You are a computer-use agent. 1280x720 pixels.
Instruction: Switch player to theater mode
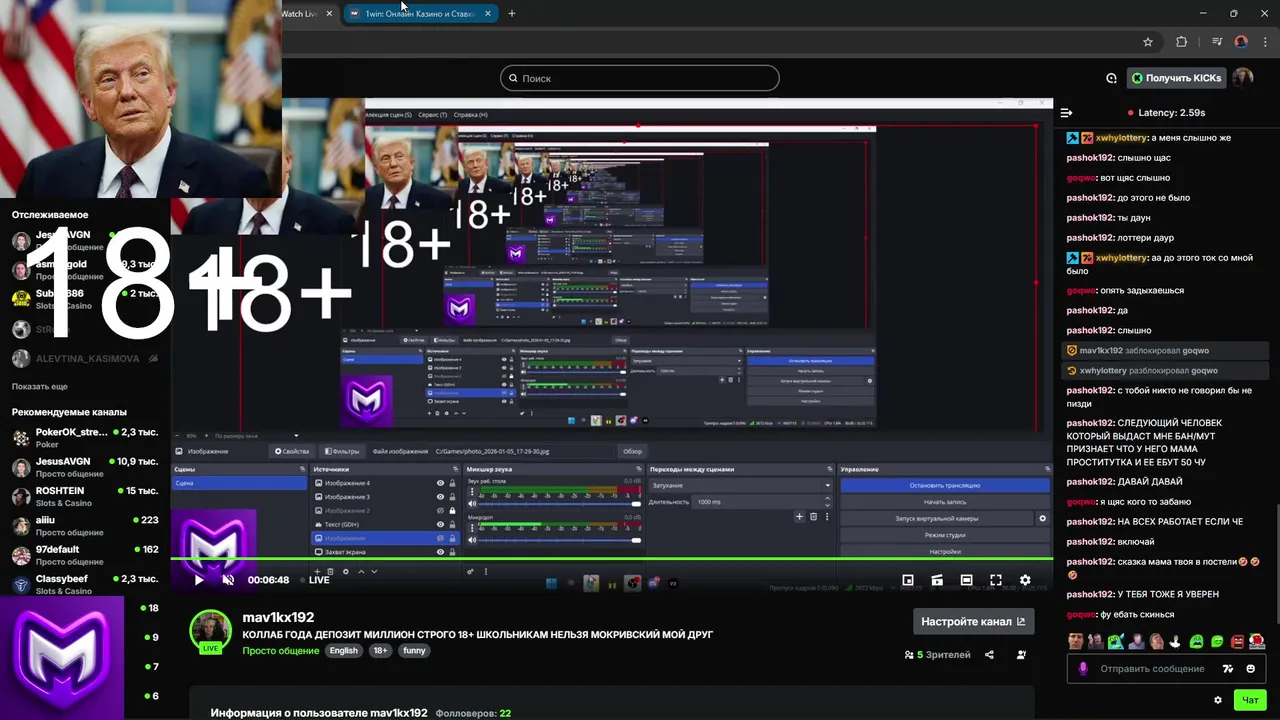[x=966, y=580]
